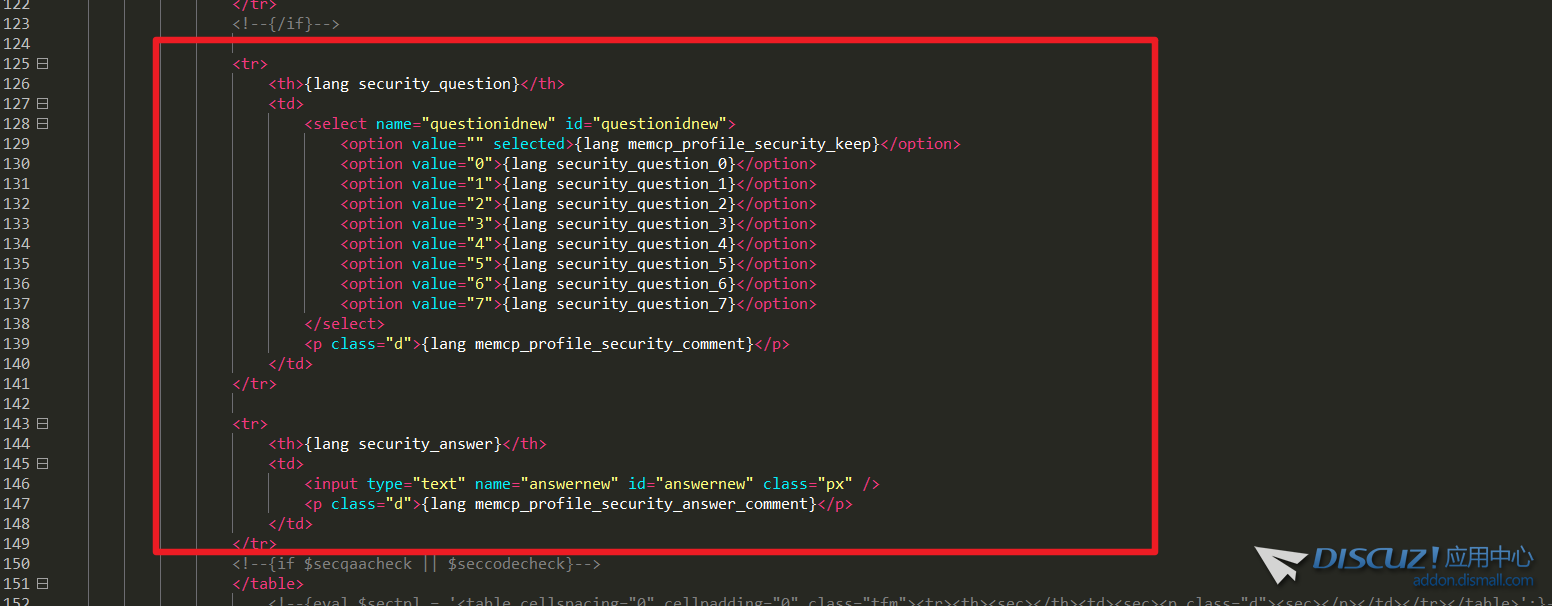
Task: Click line number 124 in the gutter
Action: click(17, 44)
